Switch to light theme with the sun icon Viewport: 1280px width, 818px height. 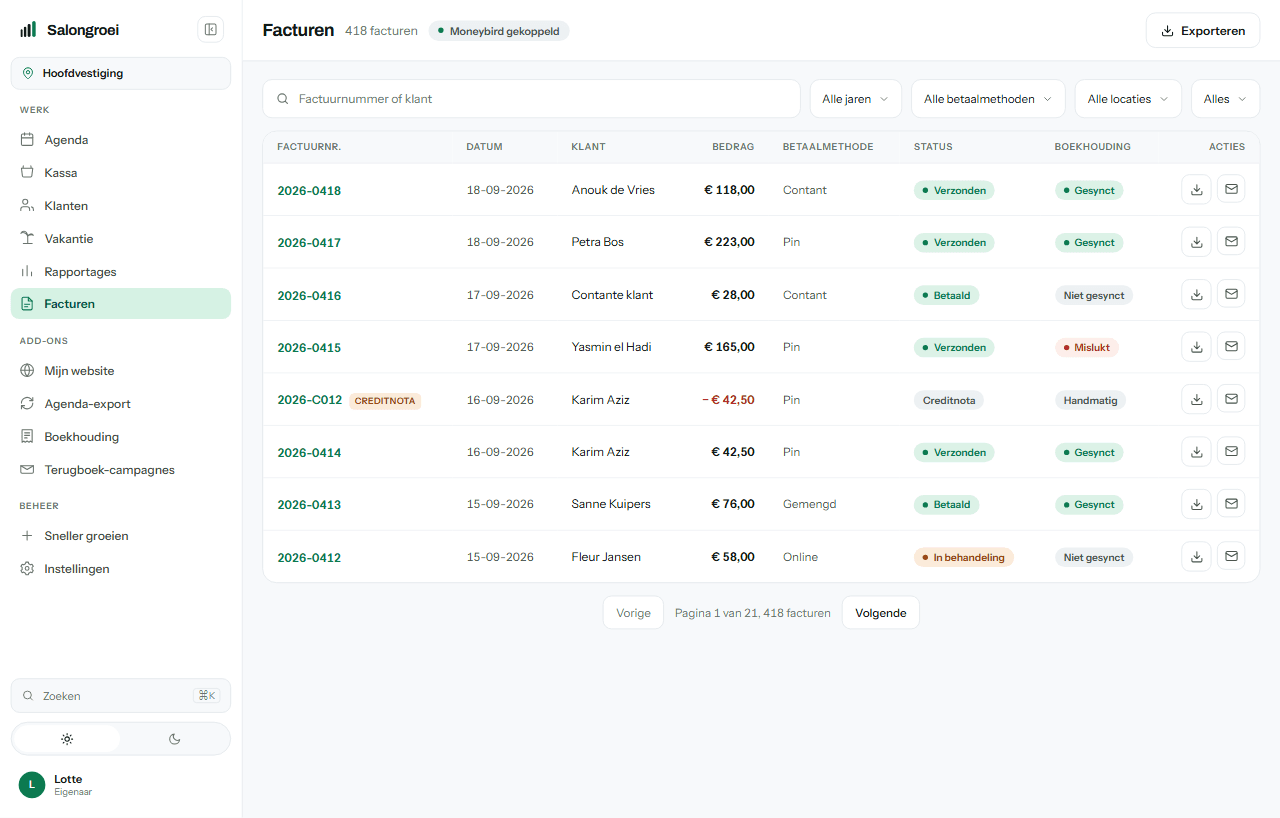click(67, 739)
